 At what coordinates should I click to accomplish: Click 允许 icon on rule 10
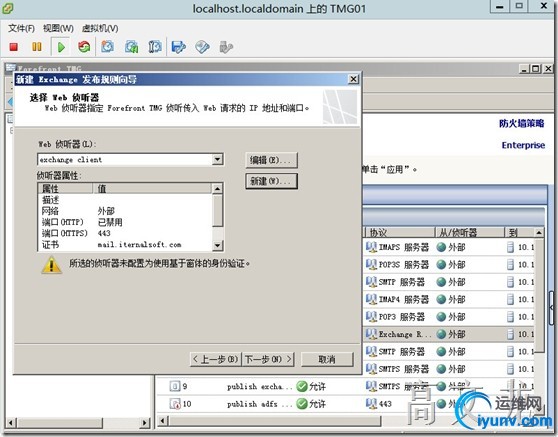[x=301, y=404]
